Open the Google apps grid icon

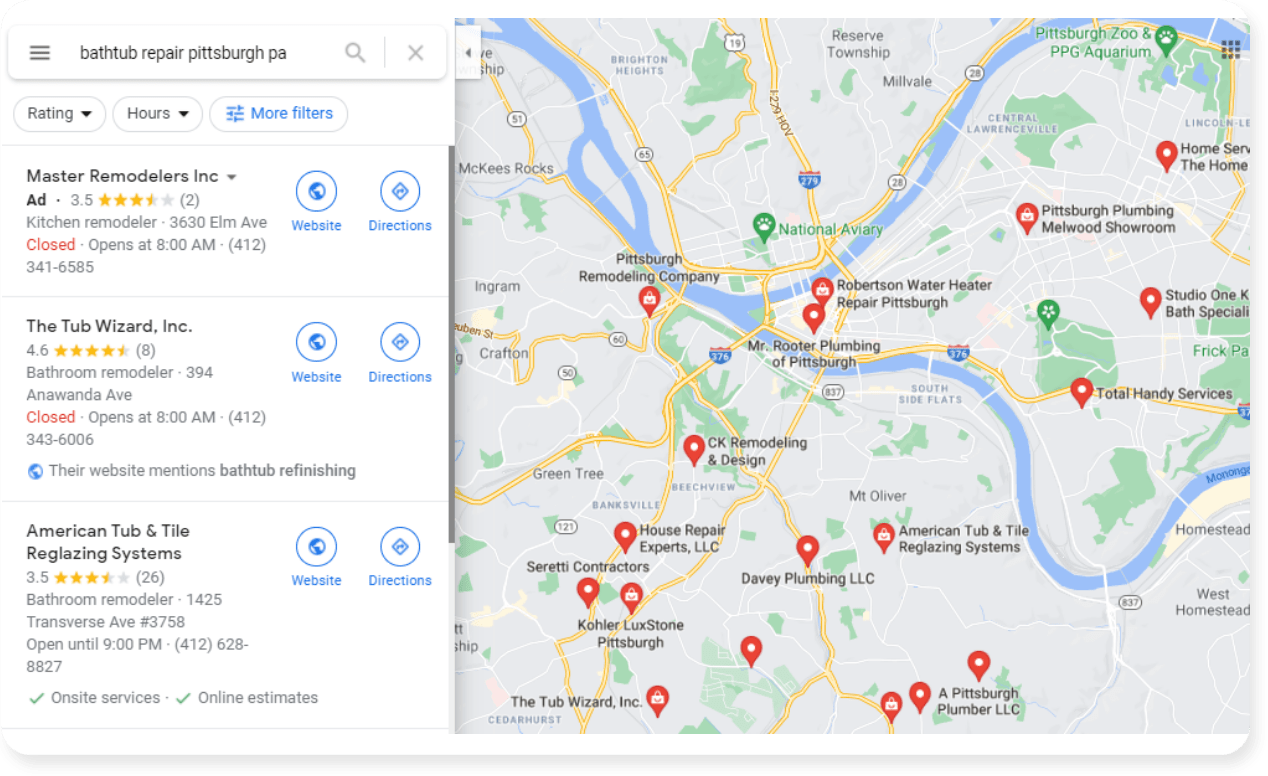(1231, 49)
